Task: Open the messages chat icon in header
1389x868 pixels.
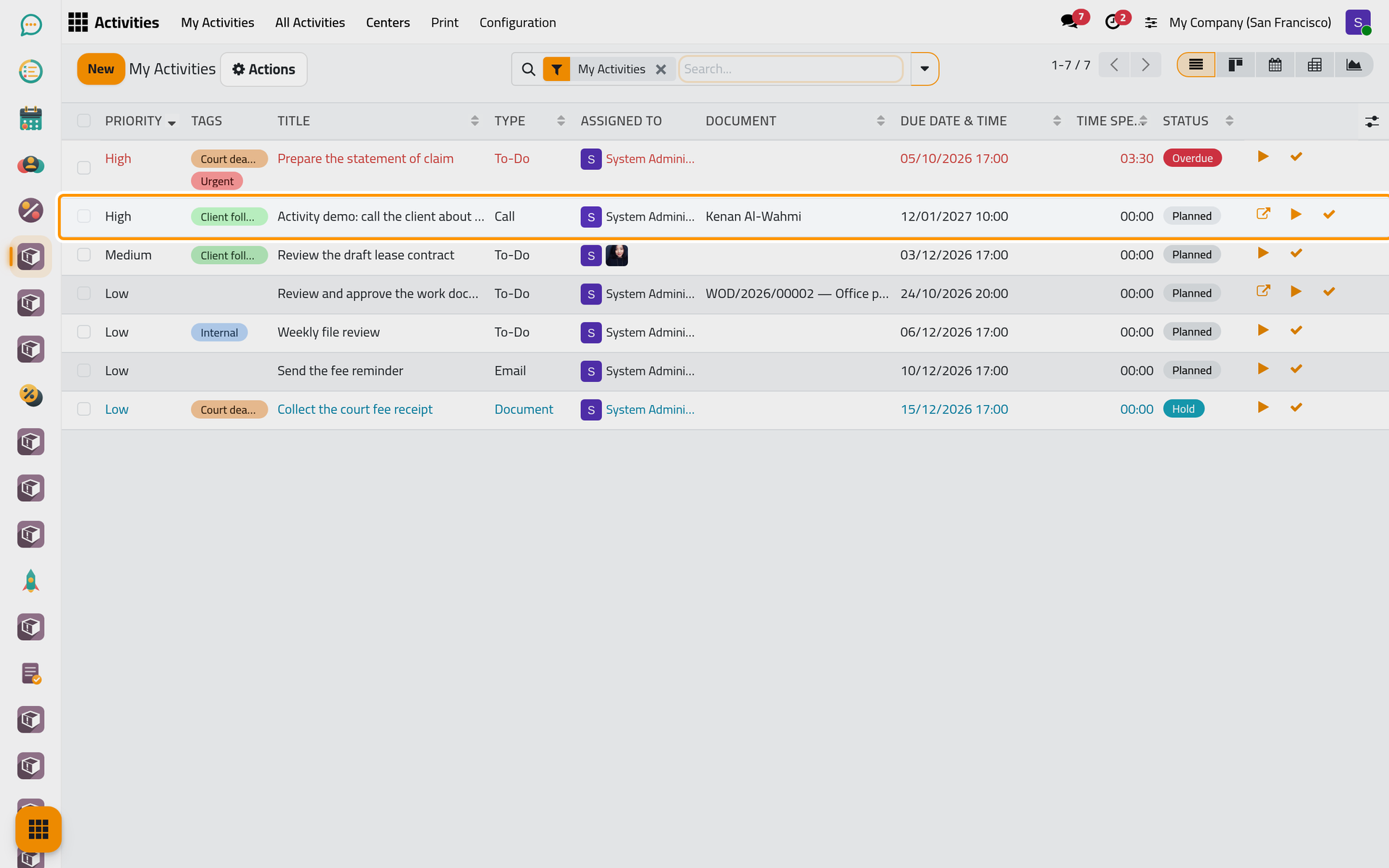Action: [x=1069, y=22]
